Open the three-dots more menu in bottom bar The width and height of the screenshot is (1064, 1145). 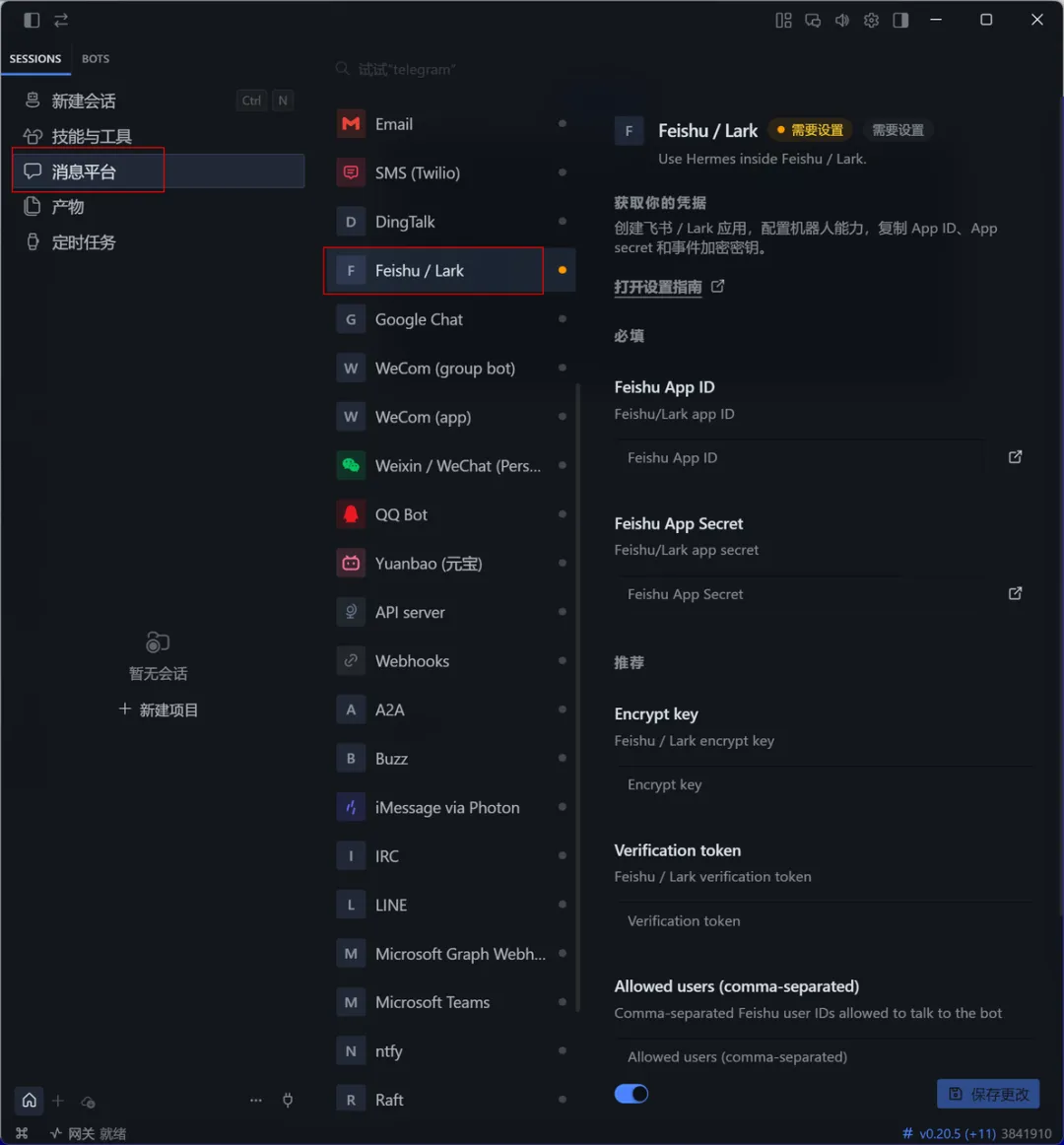click(x=255, y=1100)
